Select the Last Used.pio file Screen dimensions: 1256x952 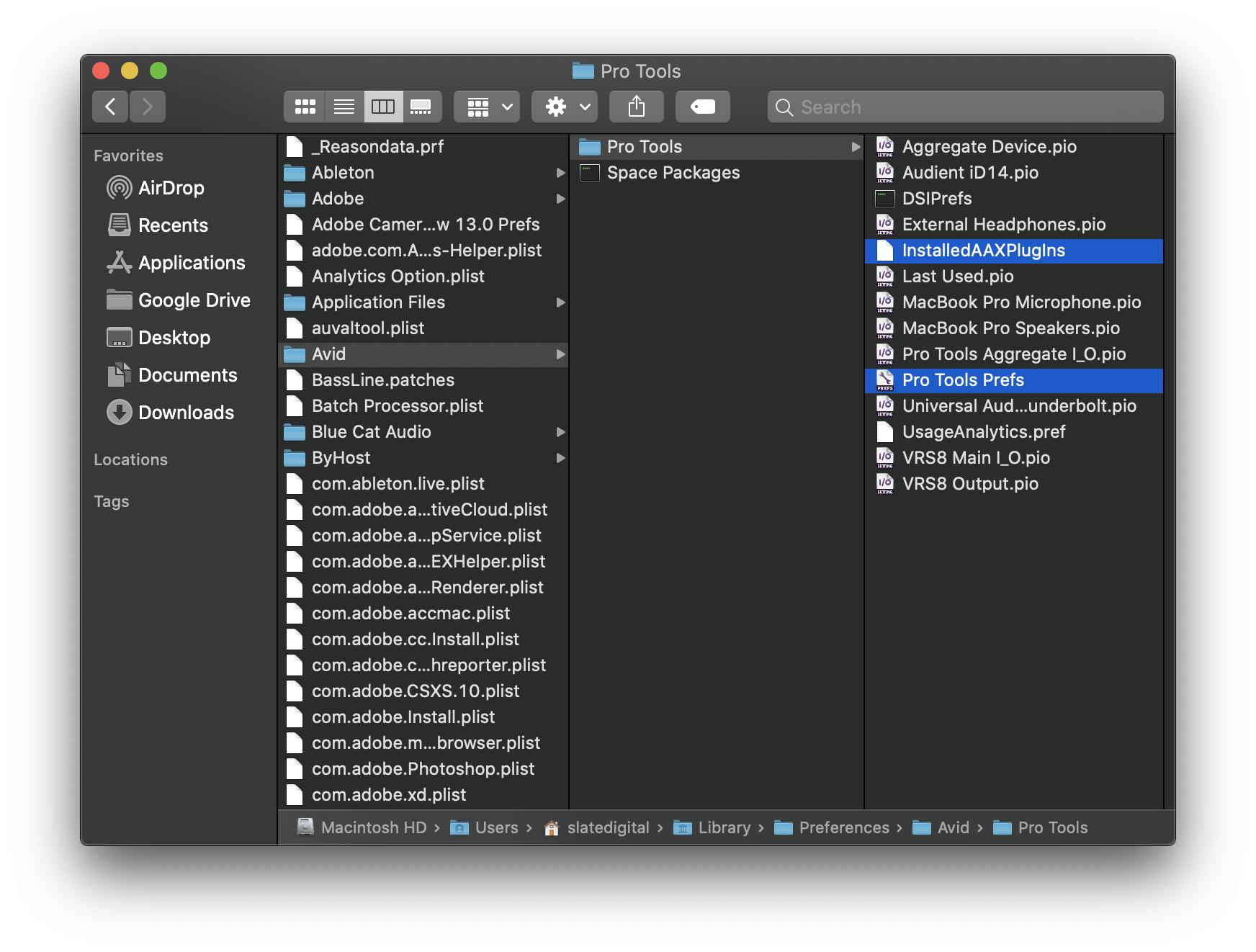1014,277
